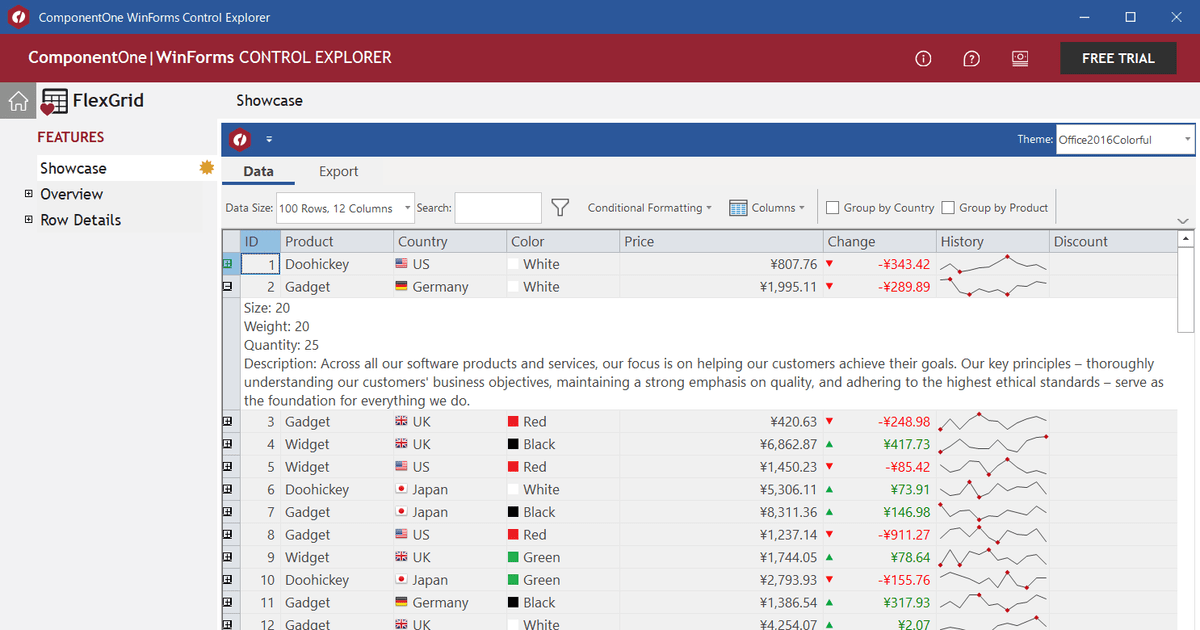Switch to the Export tab
The height and width of the screenshot is (630, 1200).
click(339, 171)
